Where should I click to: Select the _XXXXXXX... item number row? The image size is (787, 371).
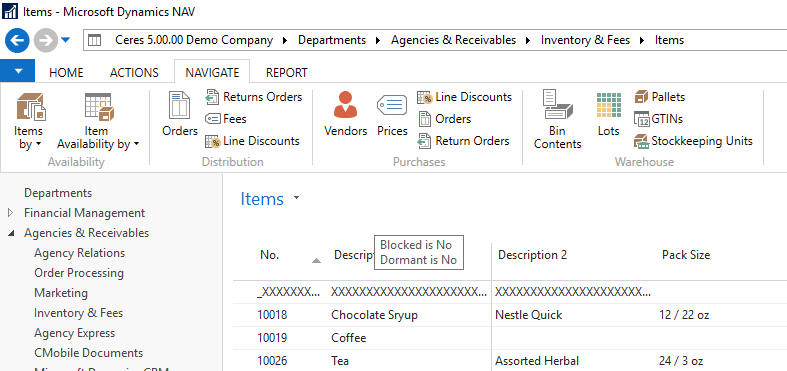[x=288, y=292]
